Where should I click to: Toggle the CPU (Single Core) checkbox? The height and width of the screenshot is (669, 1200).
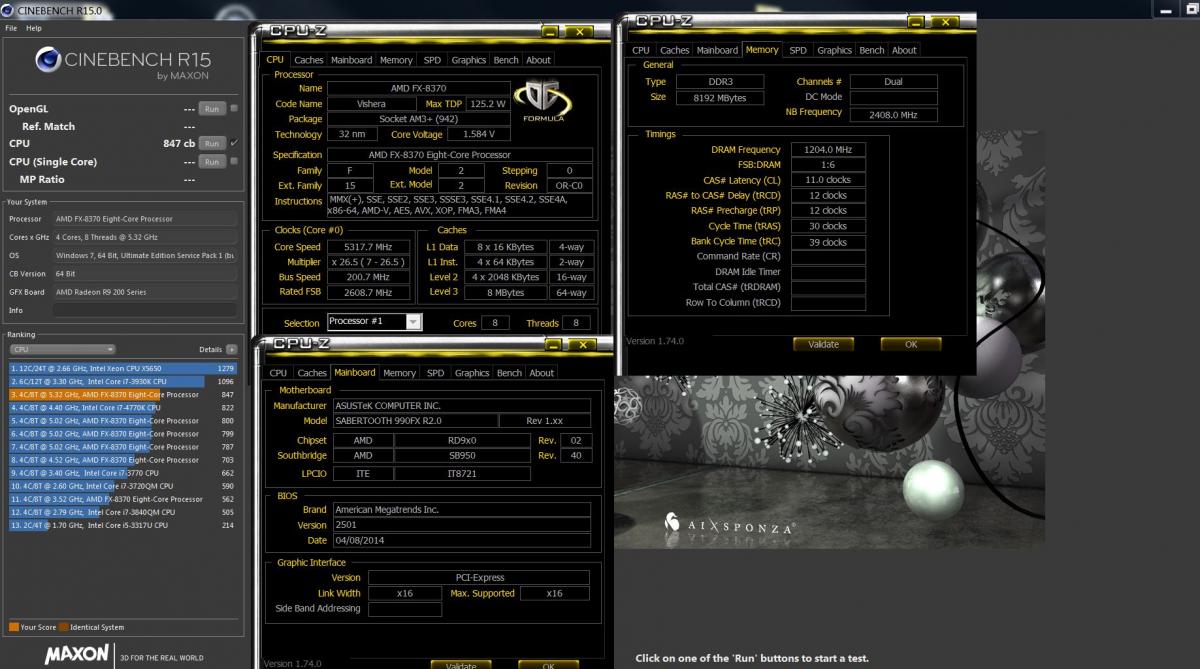[234, 161]
